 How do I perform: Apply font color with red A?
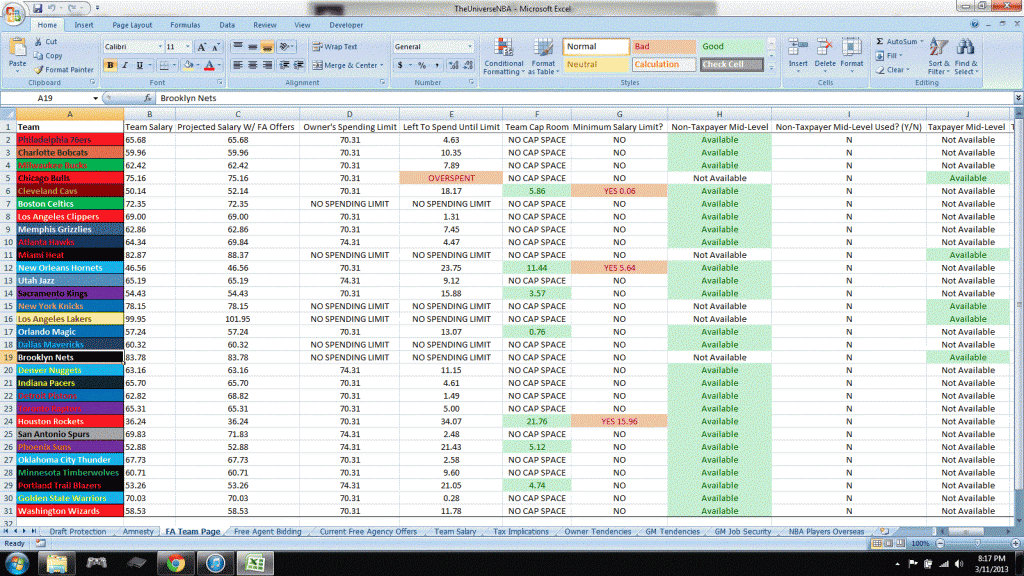[x=209, y=65]
